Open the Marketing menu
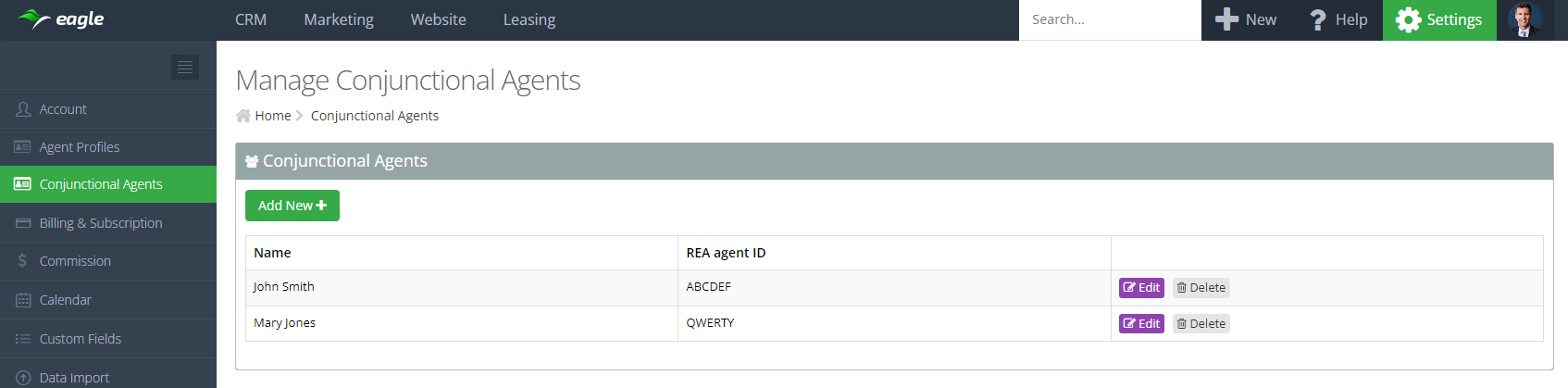Screen dimensions: 1568x388 click(x=339, y=19)
